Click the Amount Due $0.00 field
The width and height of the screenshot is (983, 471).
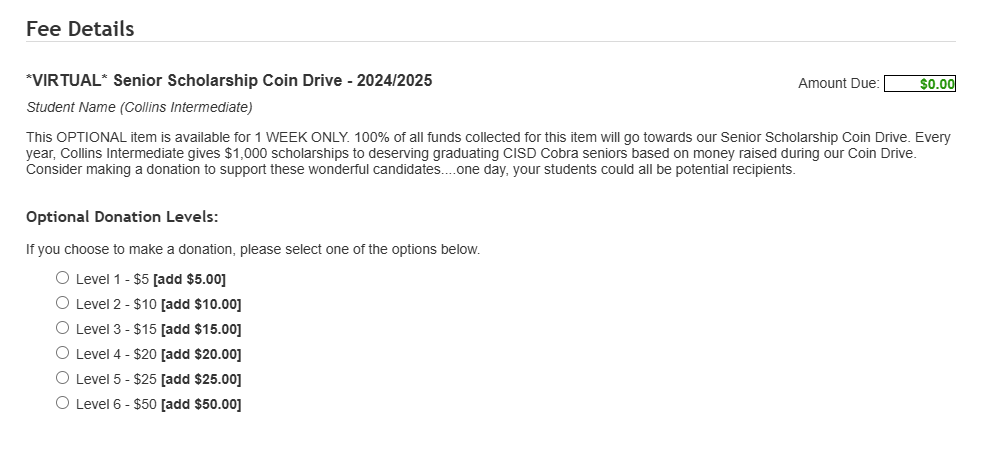pos(920,84)
